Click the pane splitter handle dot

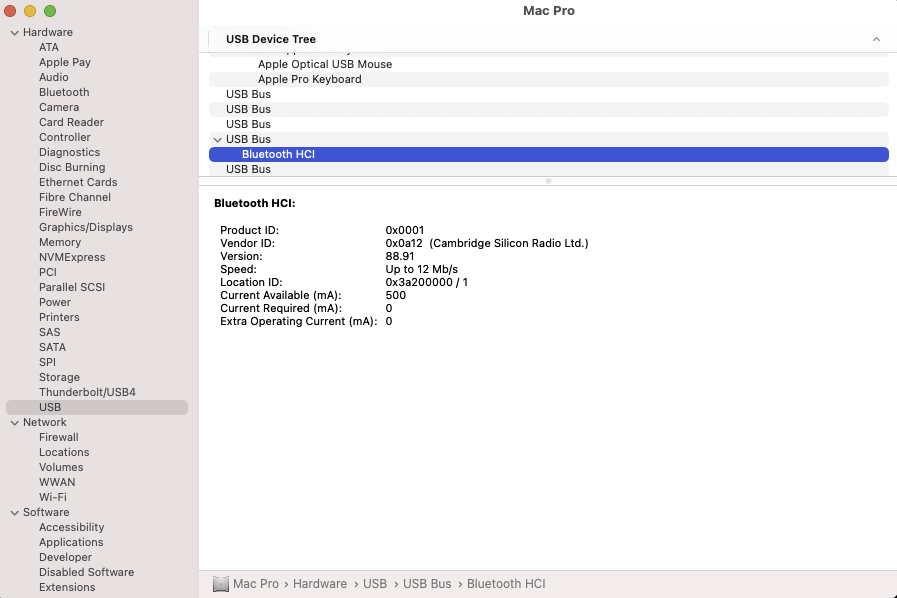(x=548, y=181)
